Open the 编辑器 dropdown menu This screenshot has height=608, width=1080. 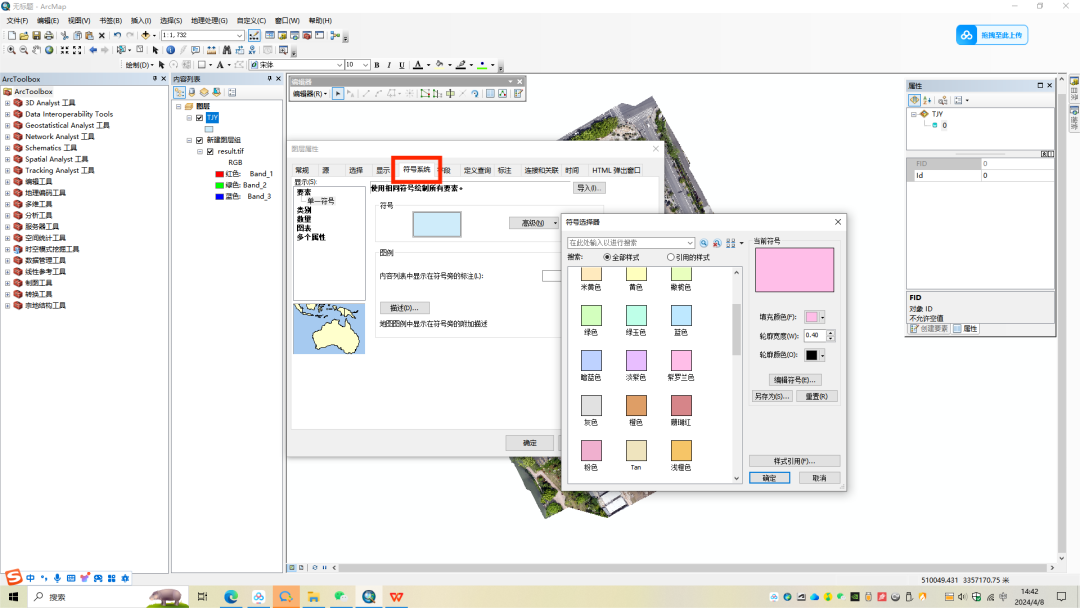[x=310, y=94]
